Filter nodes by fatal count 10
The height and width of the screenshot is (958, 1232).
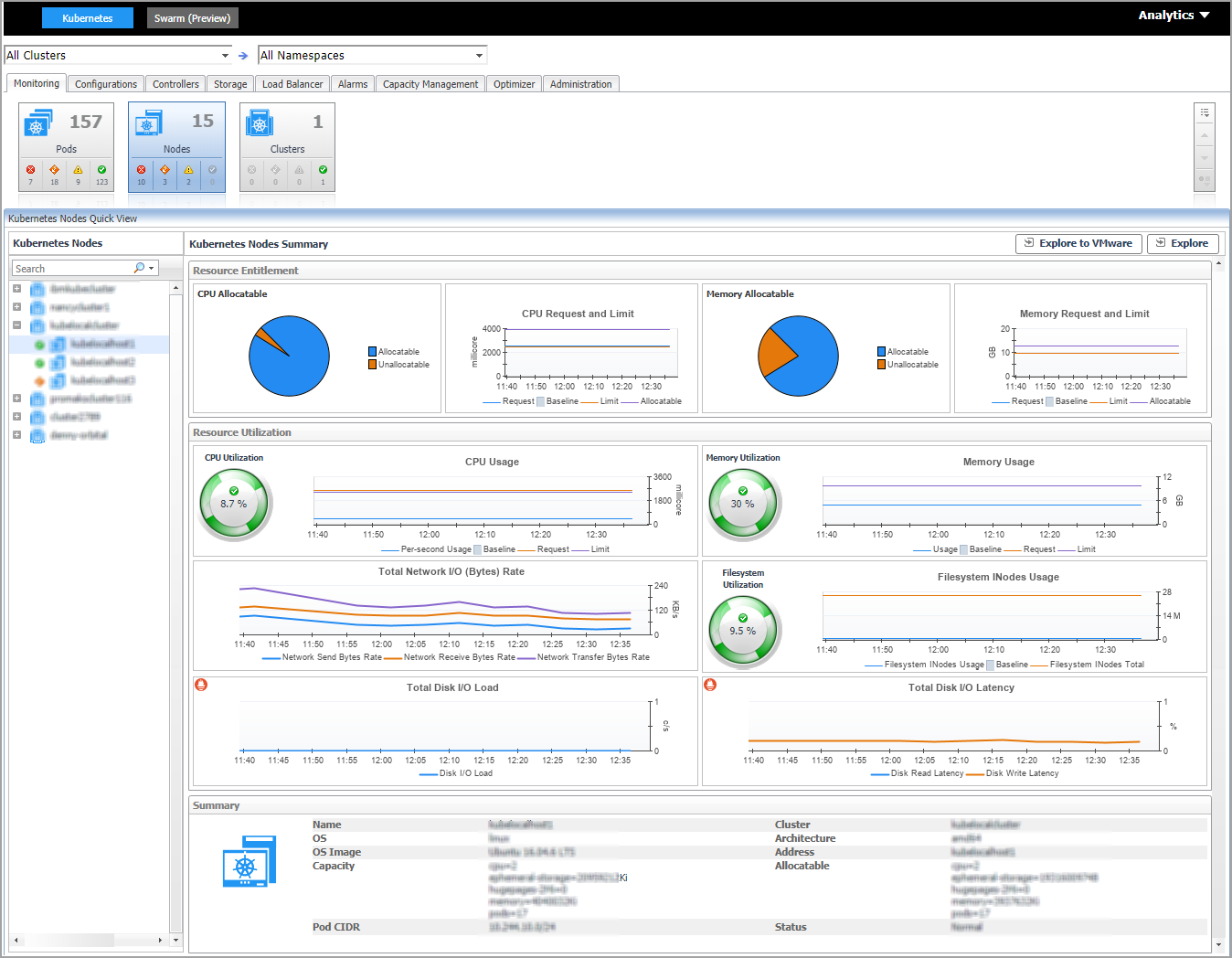click(x=142, y=174)
